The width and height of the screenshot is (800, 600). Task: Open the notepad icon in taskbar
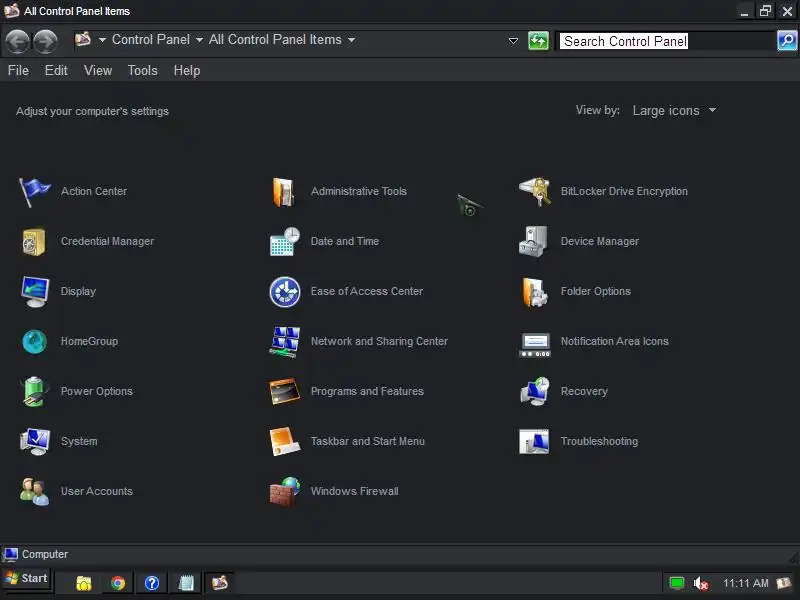click(x=186, y=583)
